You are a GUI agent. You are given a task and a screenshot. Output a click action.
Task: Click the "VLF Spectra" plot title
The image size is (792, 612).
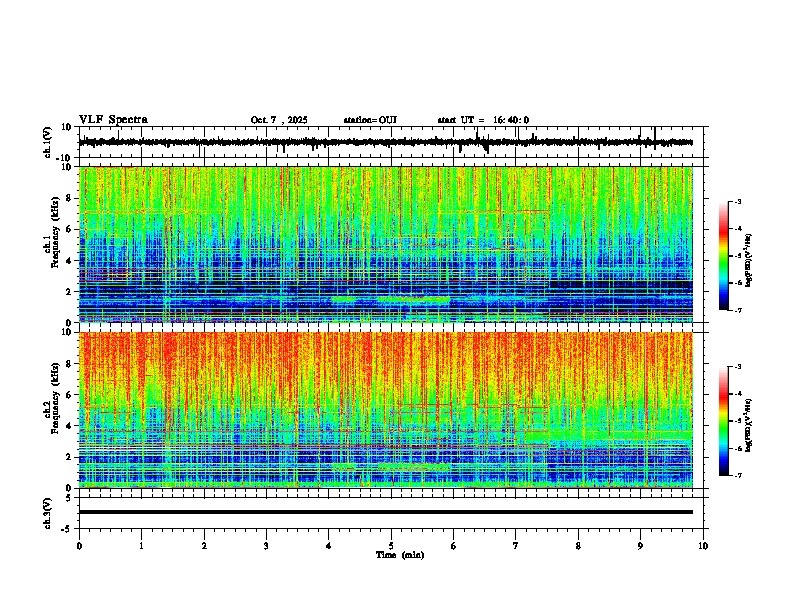[113, 120]
